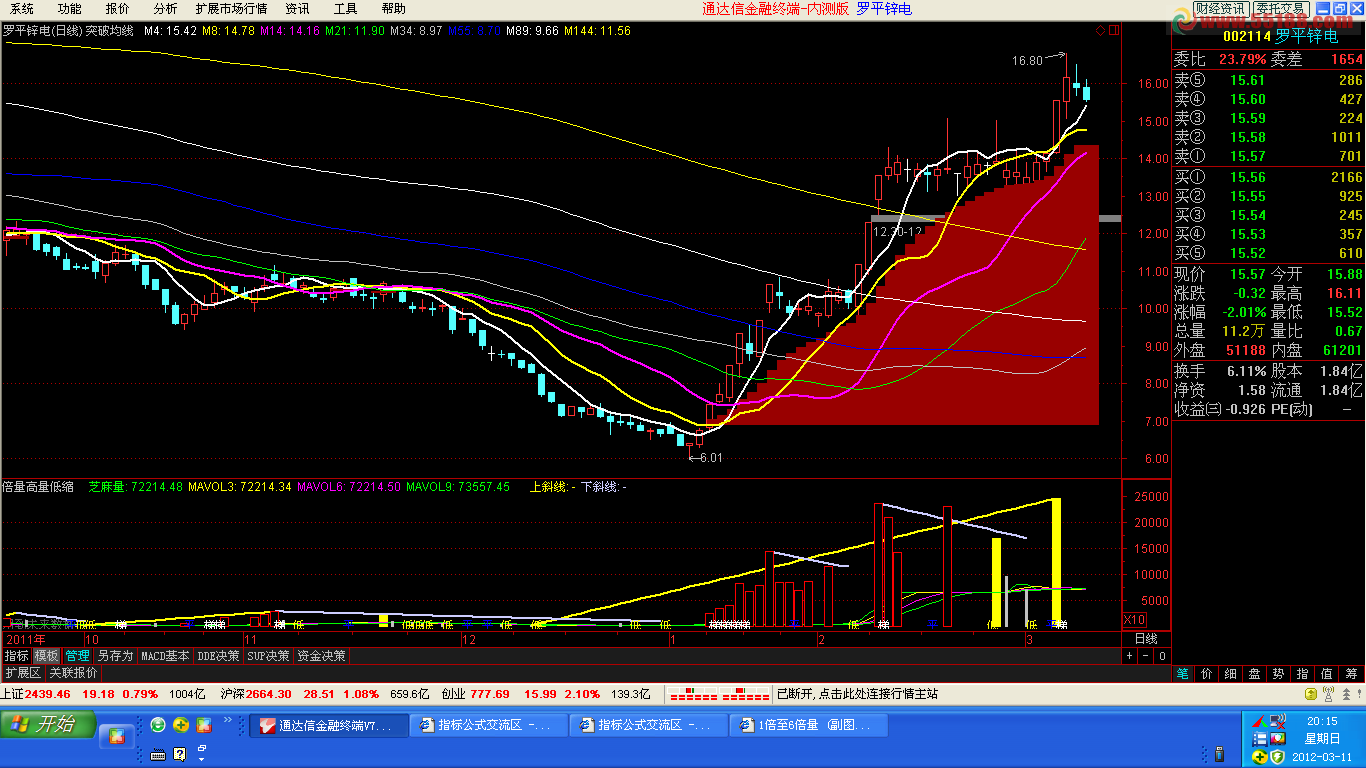Select the 筹 tab in quote panel
The width and height of the screenshot is (1366, 768).
1351,674
